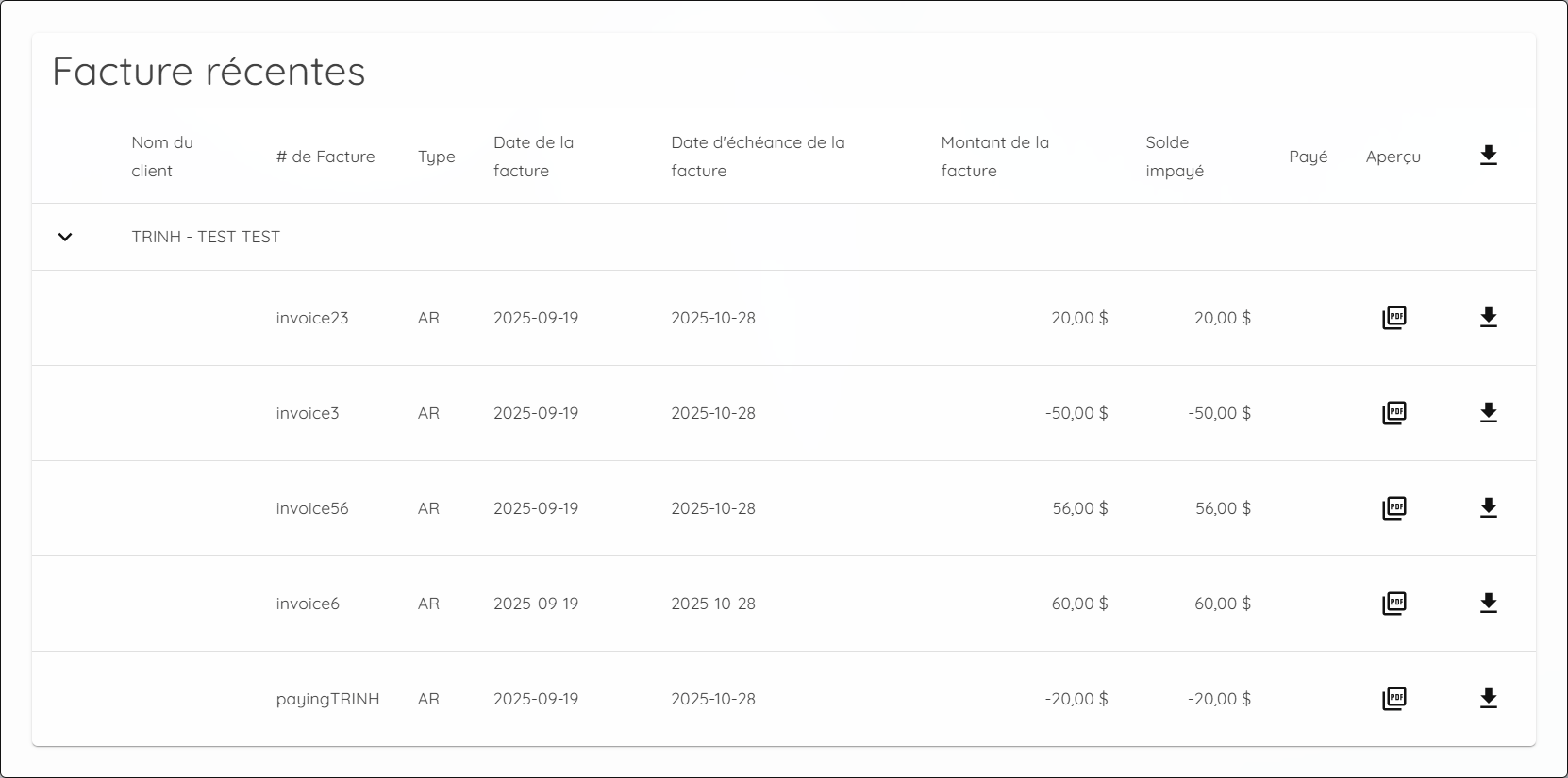The width and height of the screenshot is (1568, 778).
Task: Click the Type column header
Action: click(437, 157)
